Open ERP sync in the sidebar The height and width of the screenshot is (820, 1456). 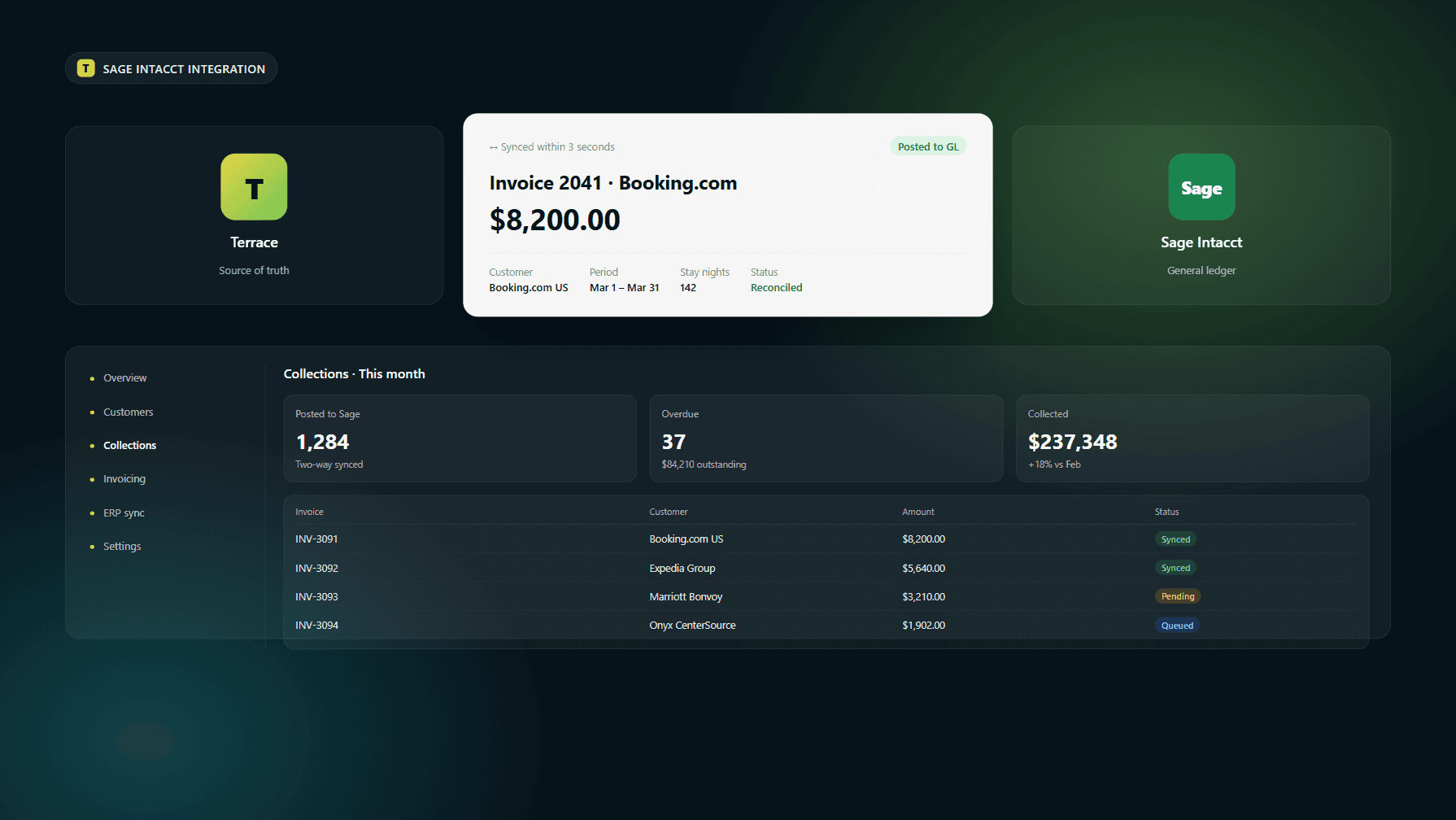[x=124, y=513]
